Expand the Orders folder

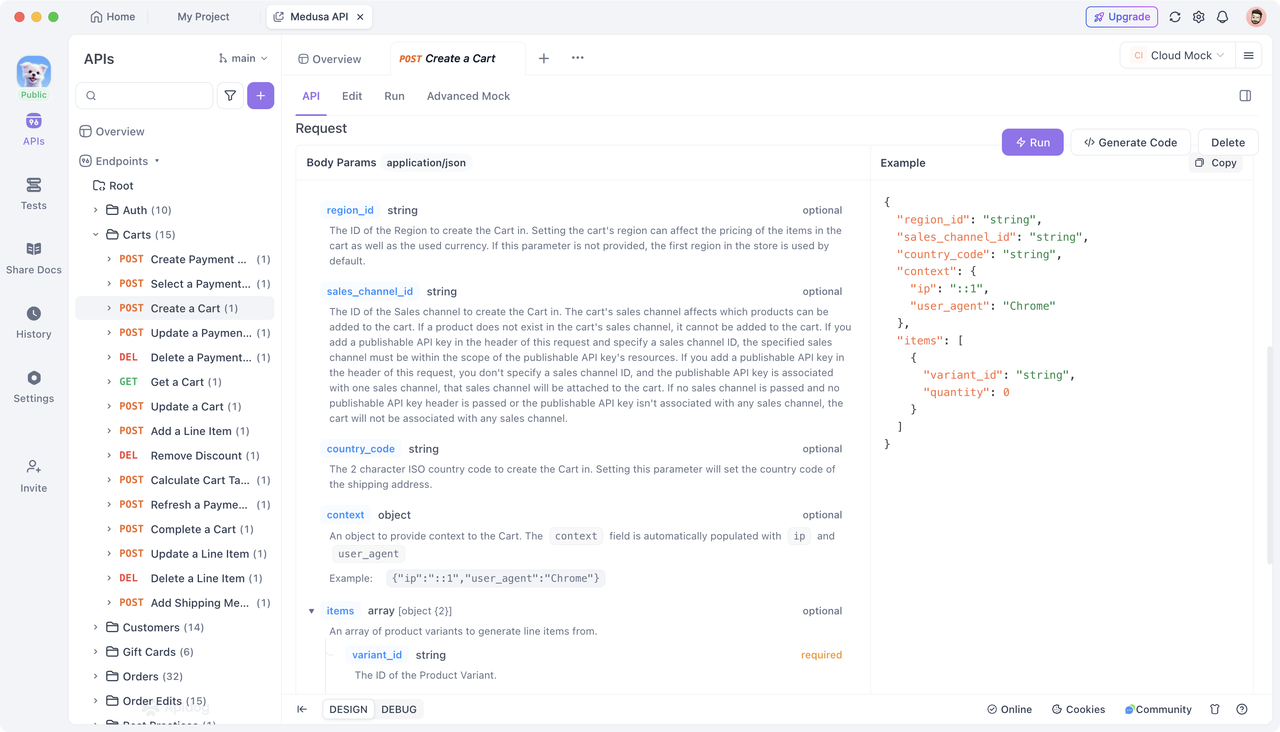click(96, 676)
